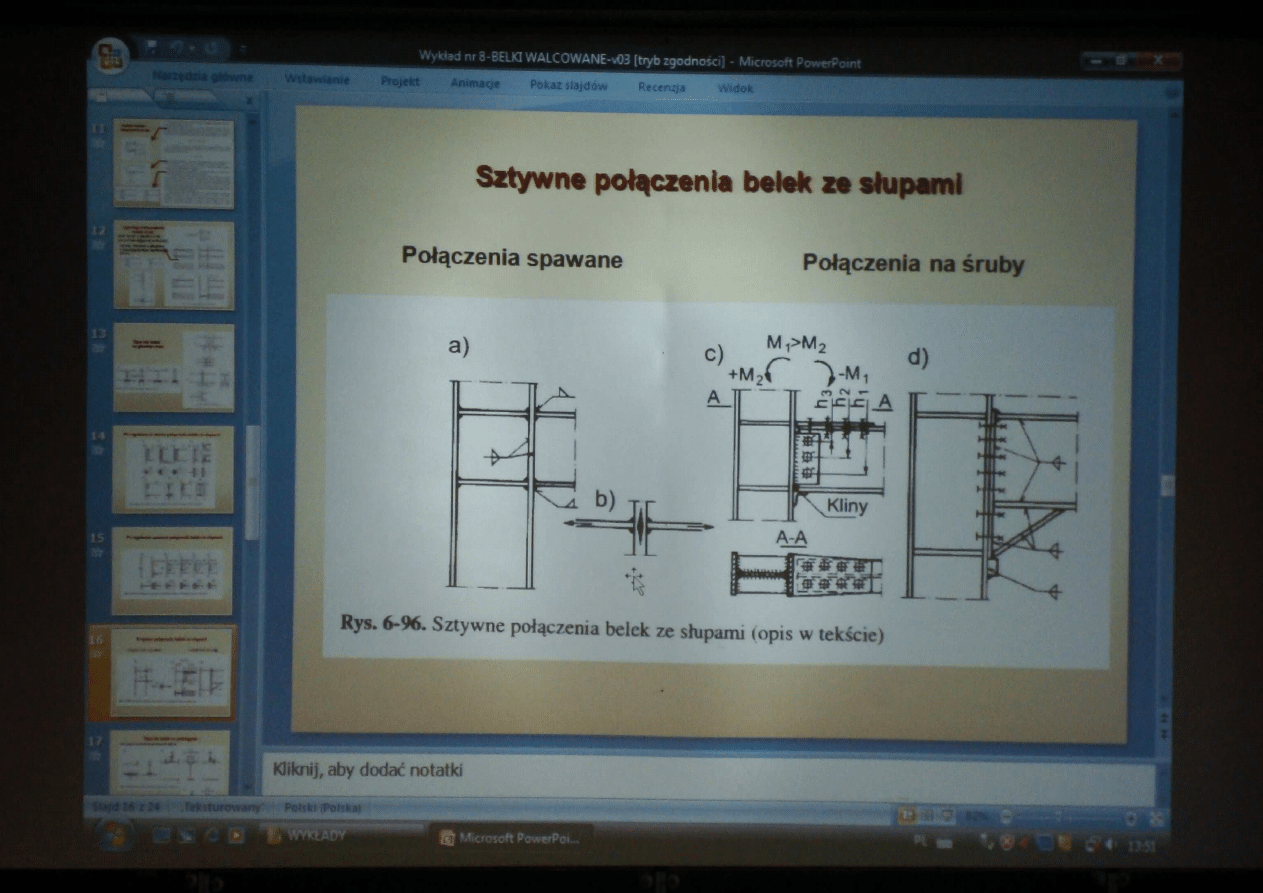The width and height of the screenshot is (1263, 893).
Task: Start slide show from status bar icon
Action: 945,817
